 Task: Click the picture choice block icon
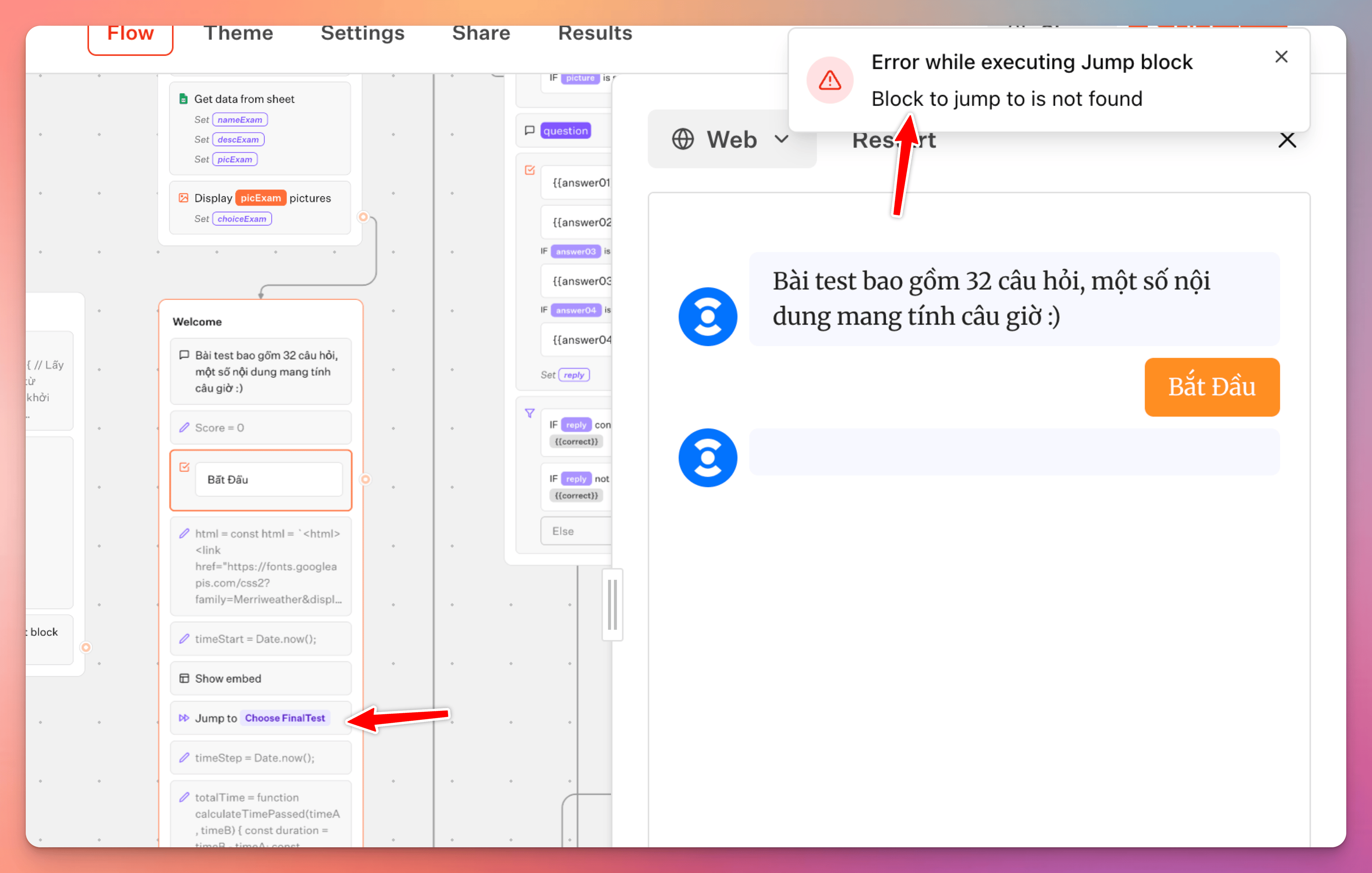coord(183,198)
